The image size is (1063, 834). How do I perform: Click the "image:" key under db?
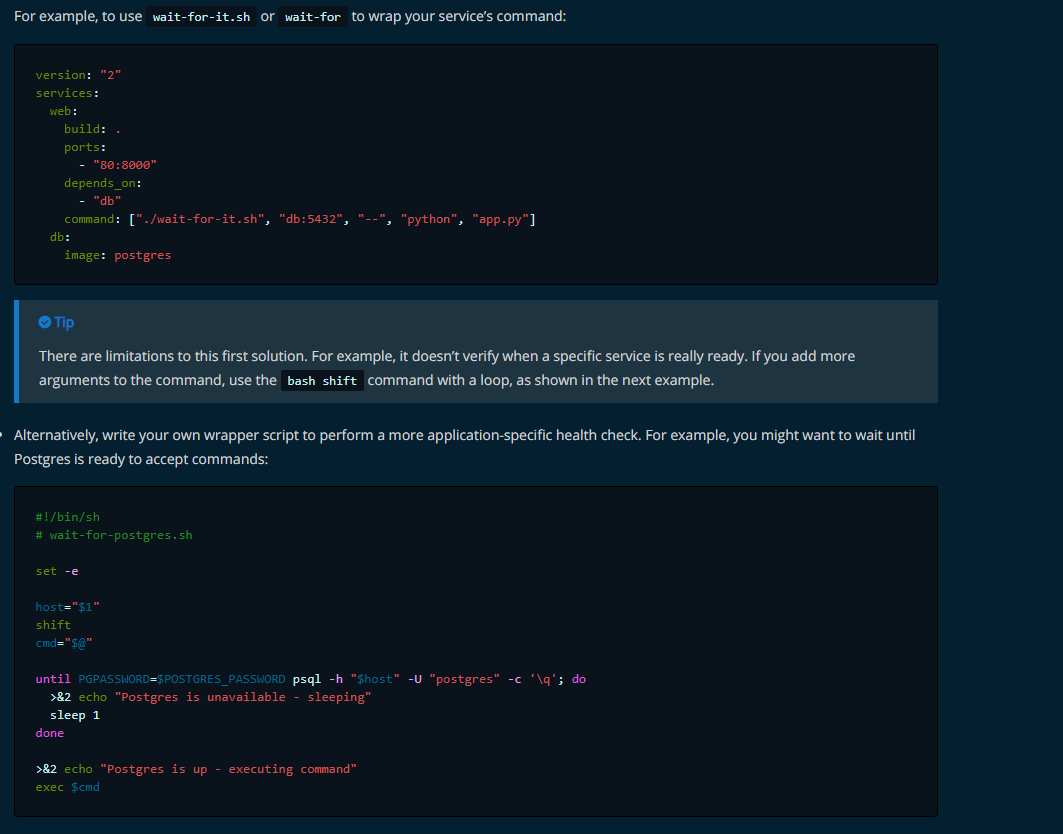85,255
